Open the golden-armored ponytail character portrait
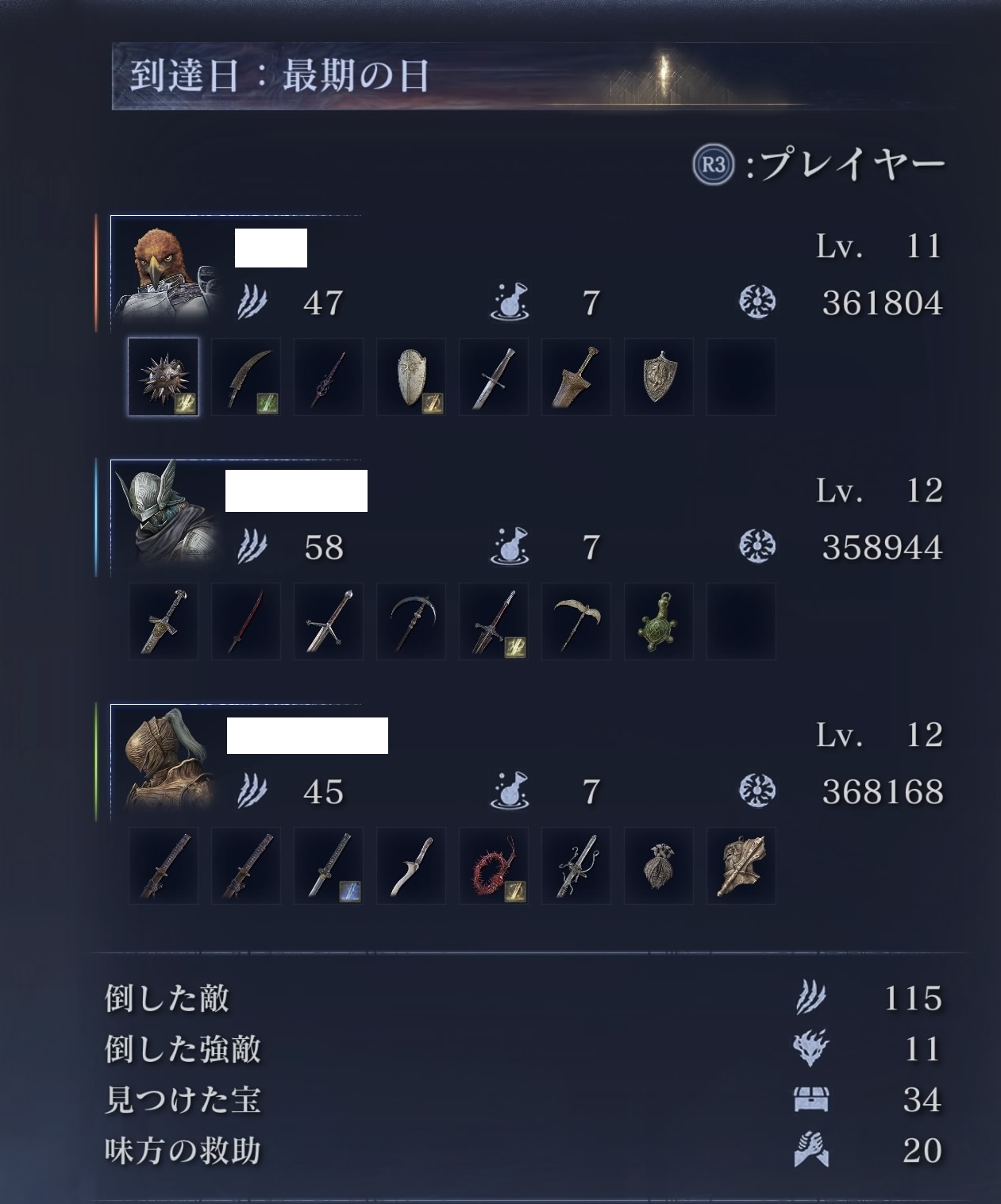 pos(167,759)
